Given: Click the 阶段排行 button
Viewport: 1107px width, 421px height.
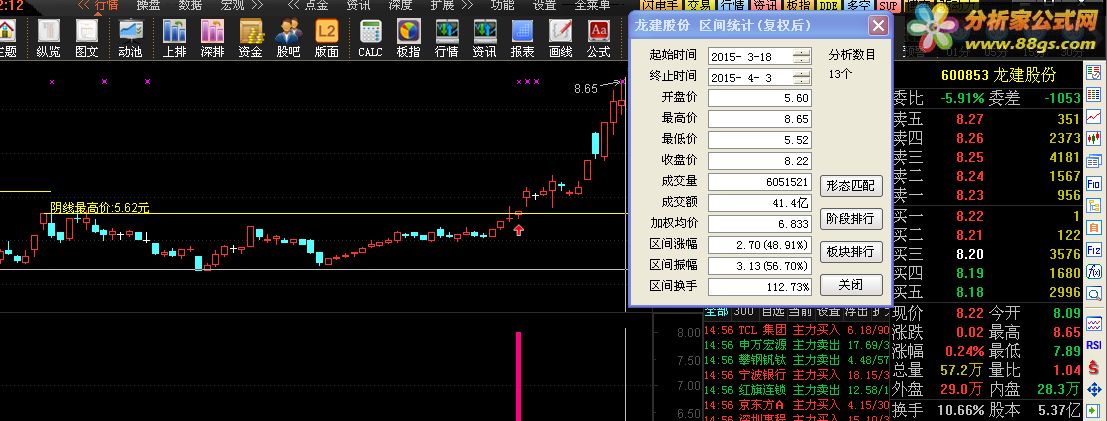Looking at the screenshot, I should (x=851, y=219).
